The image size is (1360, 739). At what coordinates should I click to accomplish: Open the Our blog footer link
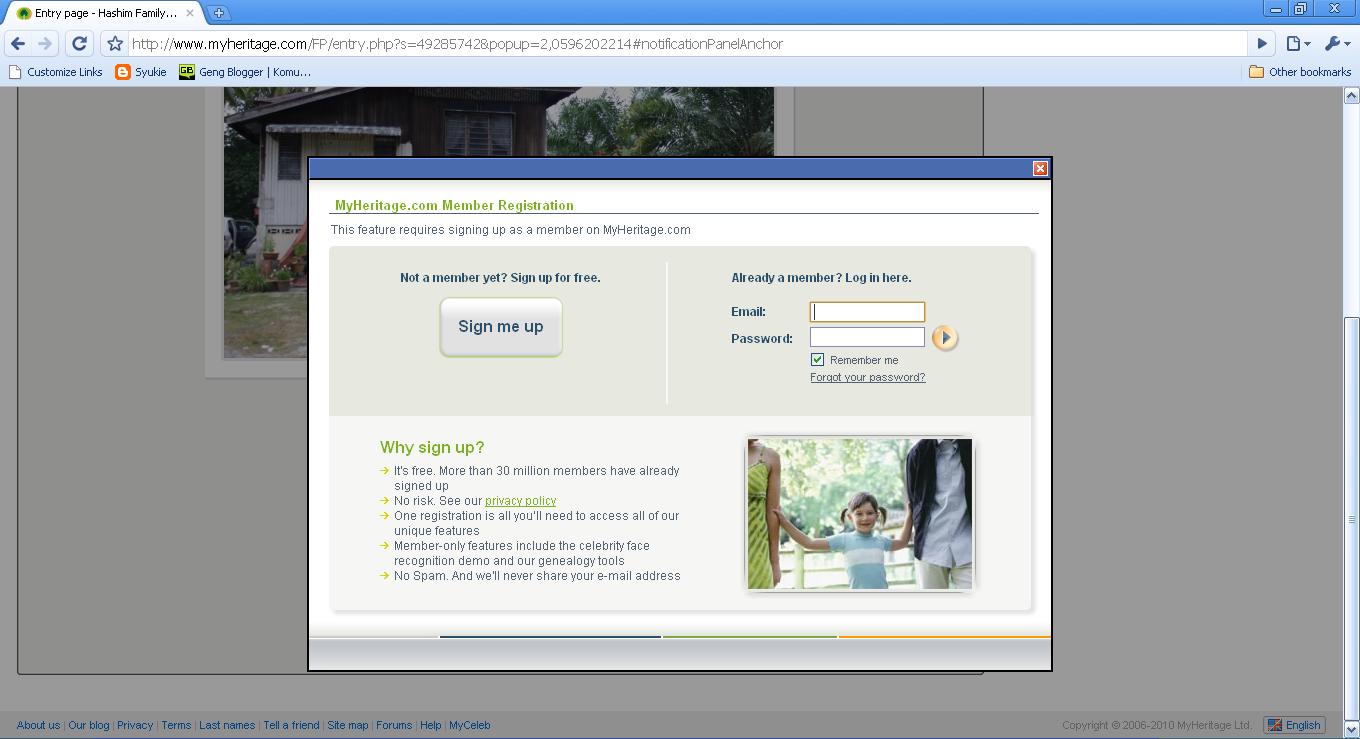tap(89, 725)
